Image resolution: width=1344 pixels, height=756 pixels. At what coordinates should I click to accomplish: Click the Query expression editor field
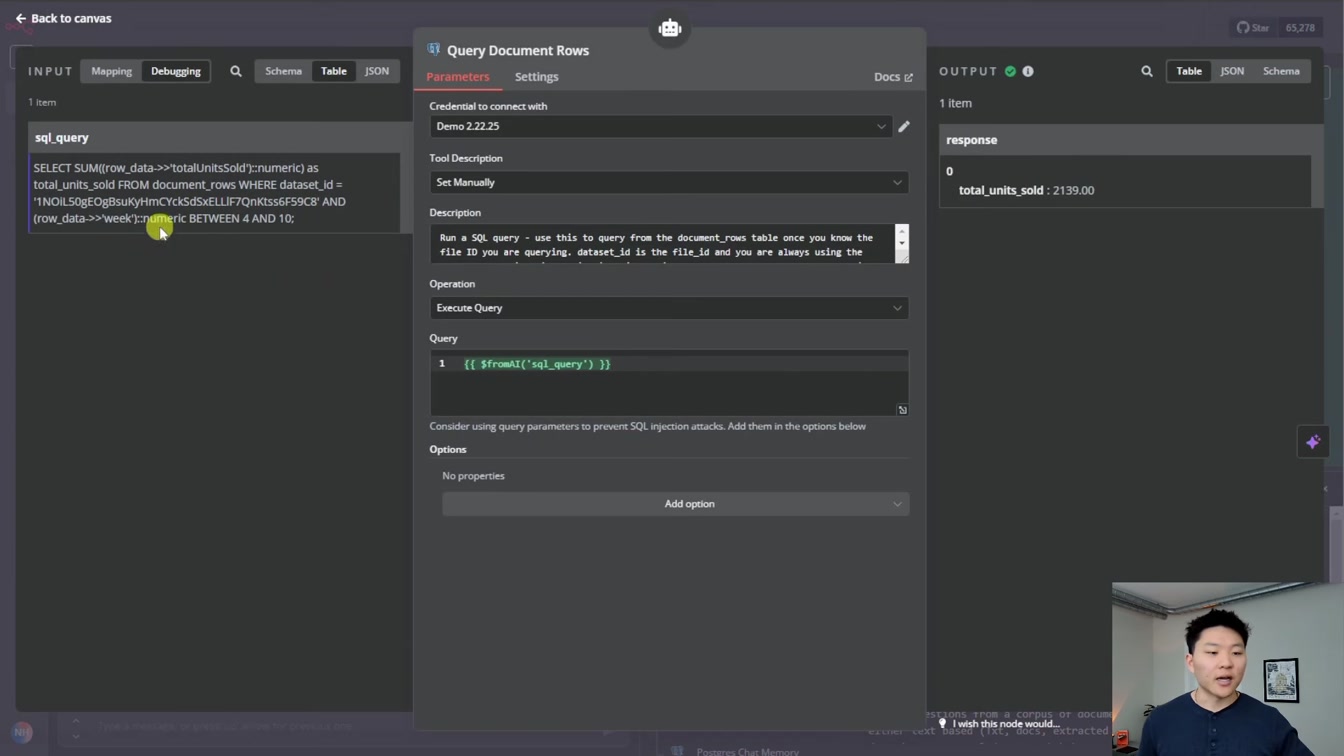[x=669, y=382]
